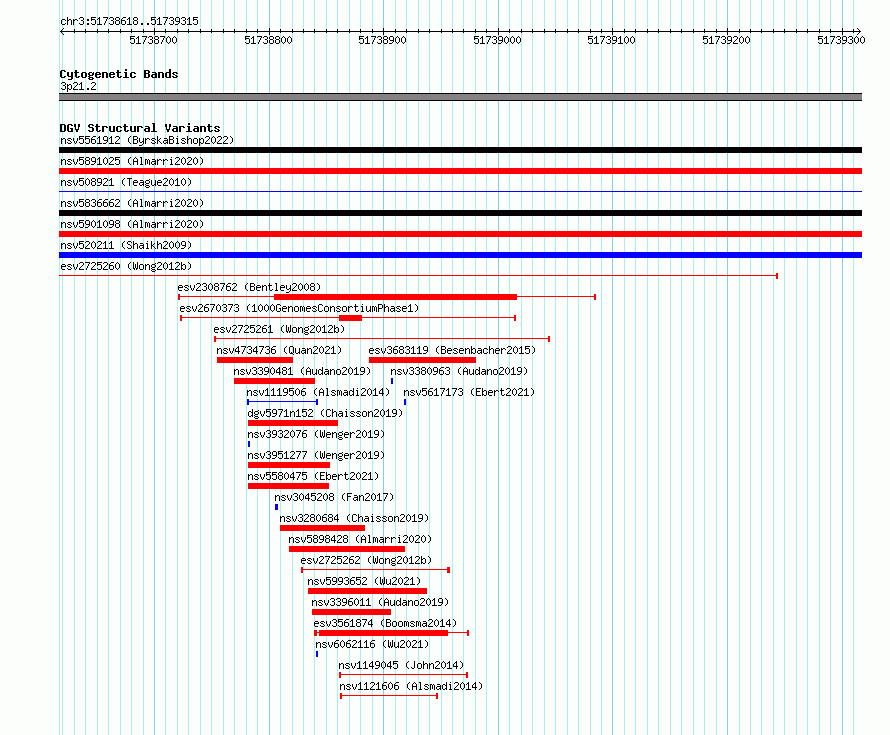Image resolution: width=890 pixels, height=735 pixels.
Task: Open variant nsv3045208 (Fan2017)
Action: 334,497
